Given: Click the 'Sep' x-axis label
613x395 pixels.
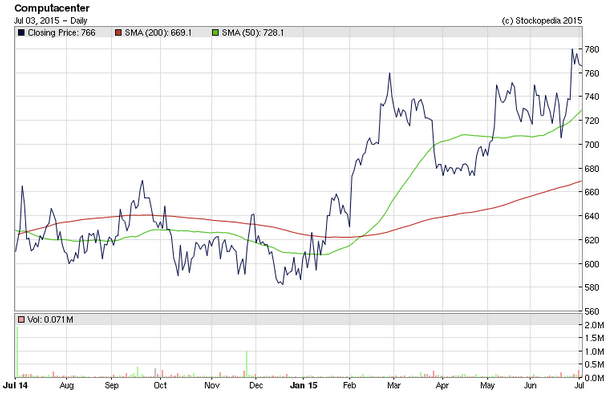Looking at the screenshot, I should pos(111,386).
